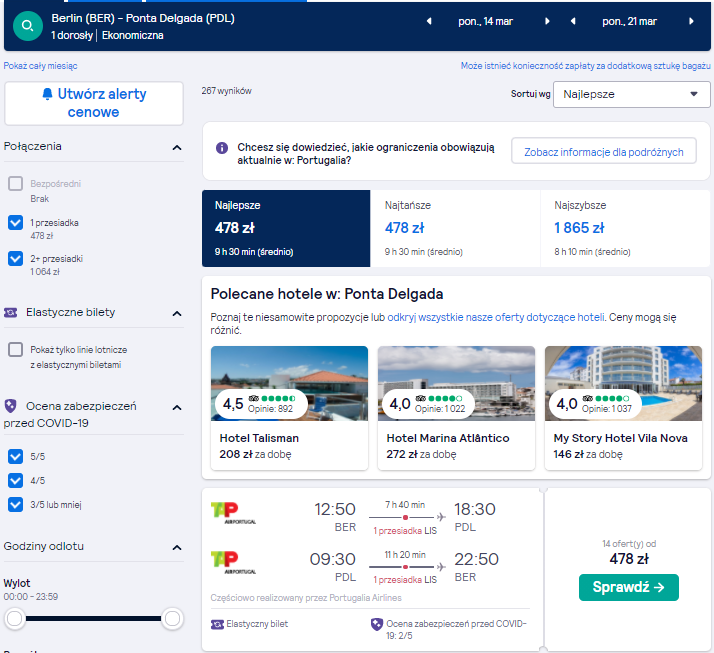Click the info icon in Portugal restrictions banner

point(222,148)
